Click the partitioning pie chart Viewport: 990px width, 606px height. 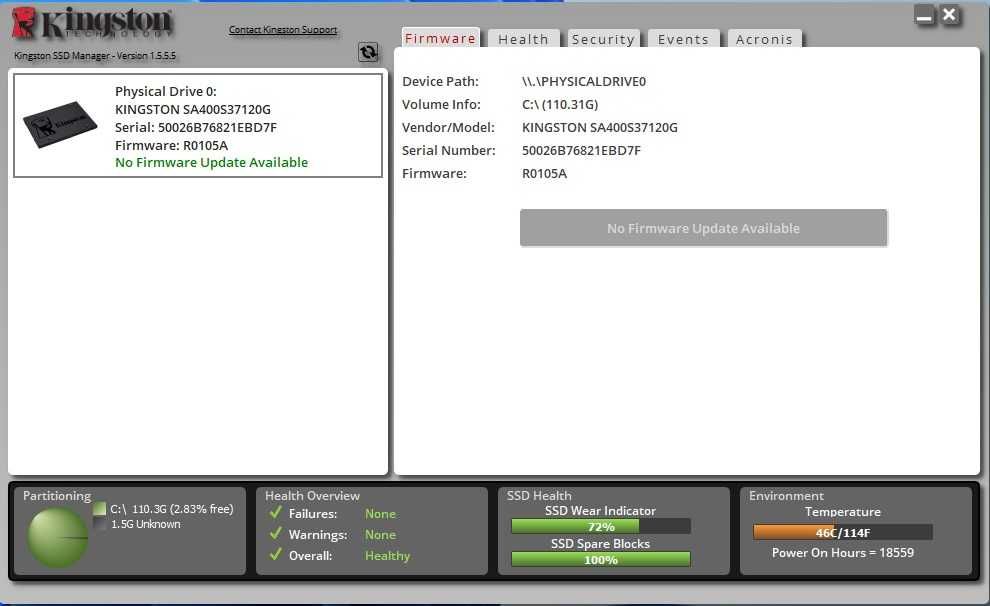(x=57, y=538)
